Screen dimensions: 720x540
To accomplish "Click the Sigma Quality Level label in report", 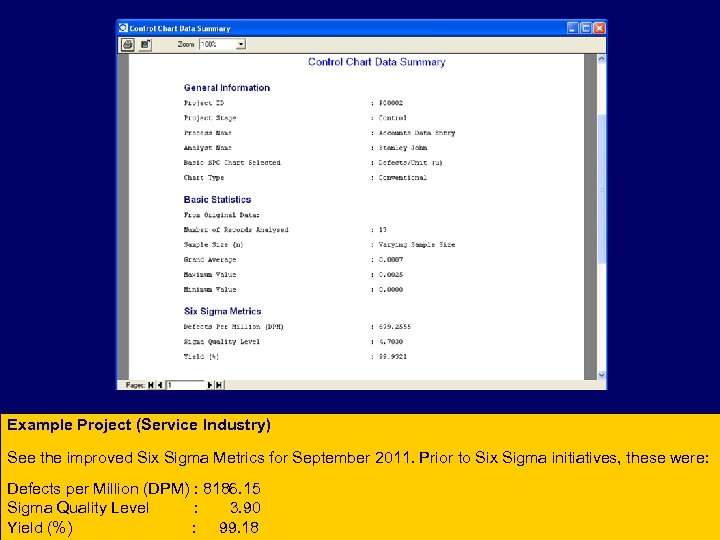I will click(x=222, y=342).
